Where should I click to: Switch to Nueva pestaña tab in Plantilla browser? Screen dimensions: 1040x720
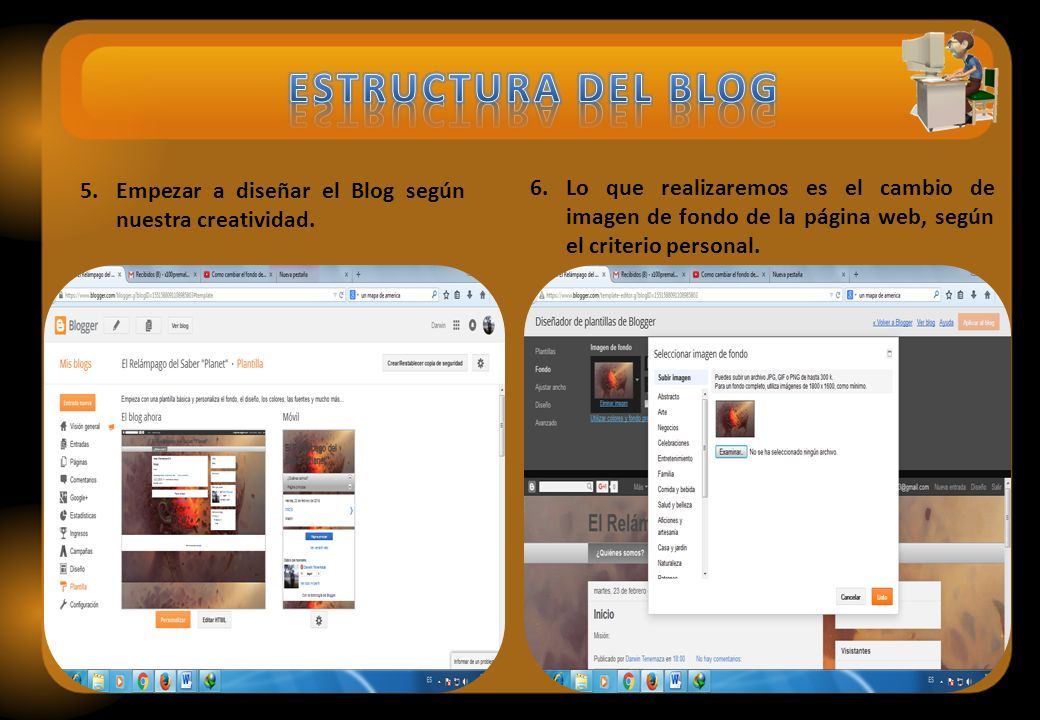[313, 274]
